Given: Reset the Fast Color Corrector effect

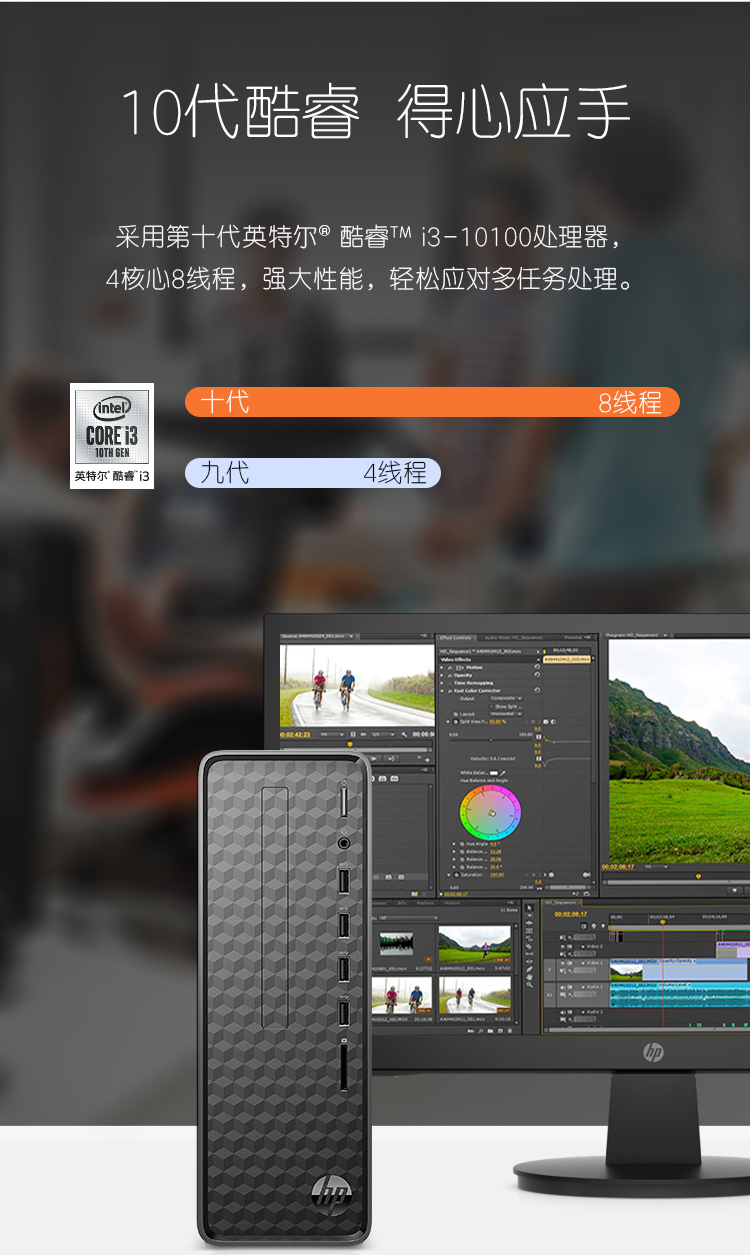Looking at the screenshot, I should click(537, 690).
